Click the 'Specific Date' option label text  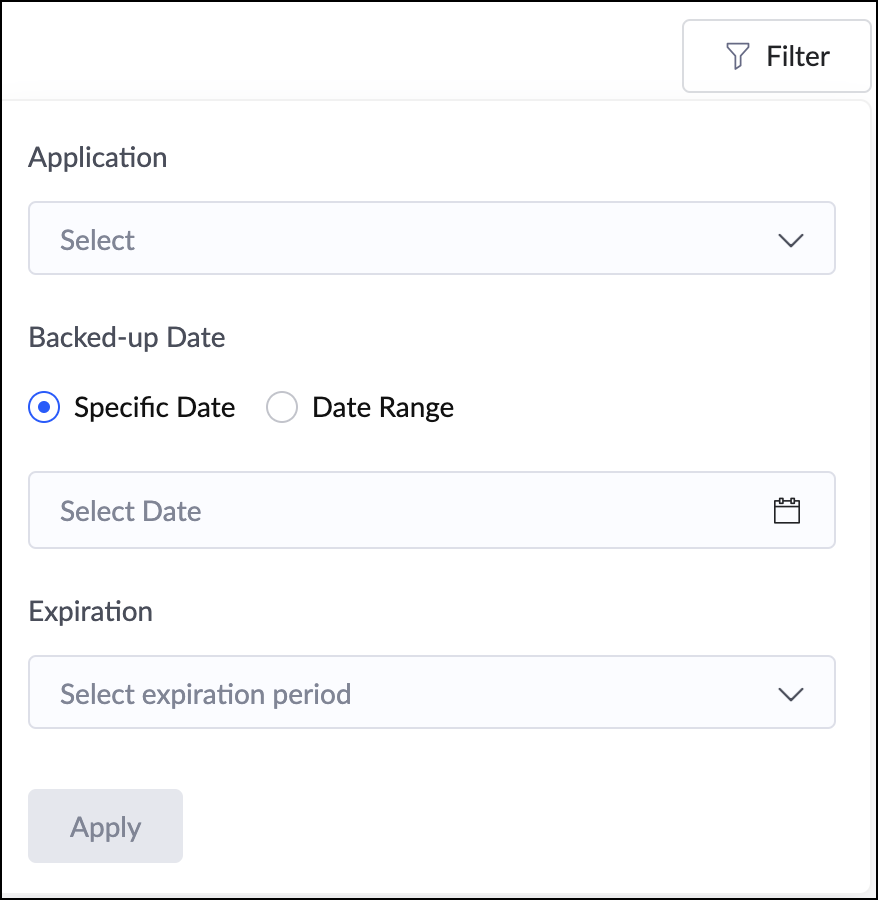154,408
